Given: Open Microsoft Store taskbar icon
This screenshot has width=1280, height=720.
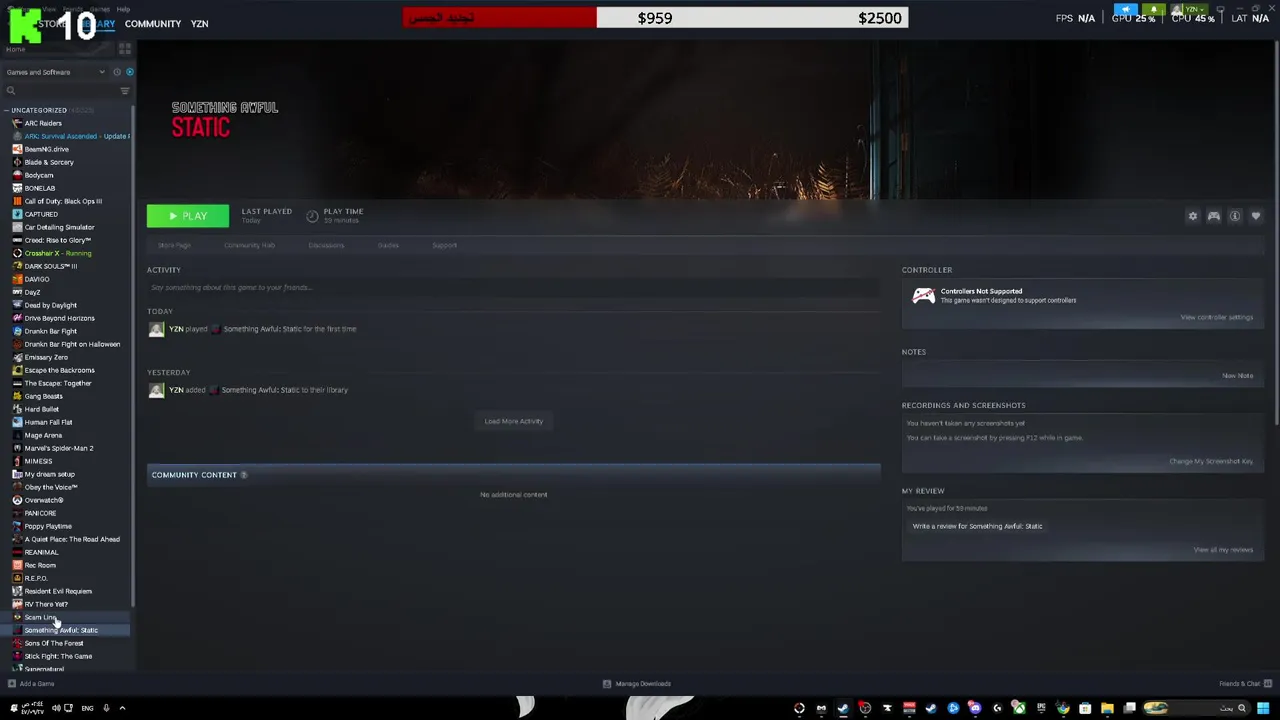Looking at the screenshot, I should pyautogui.click(x=1085, y=708).
